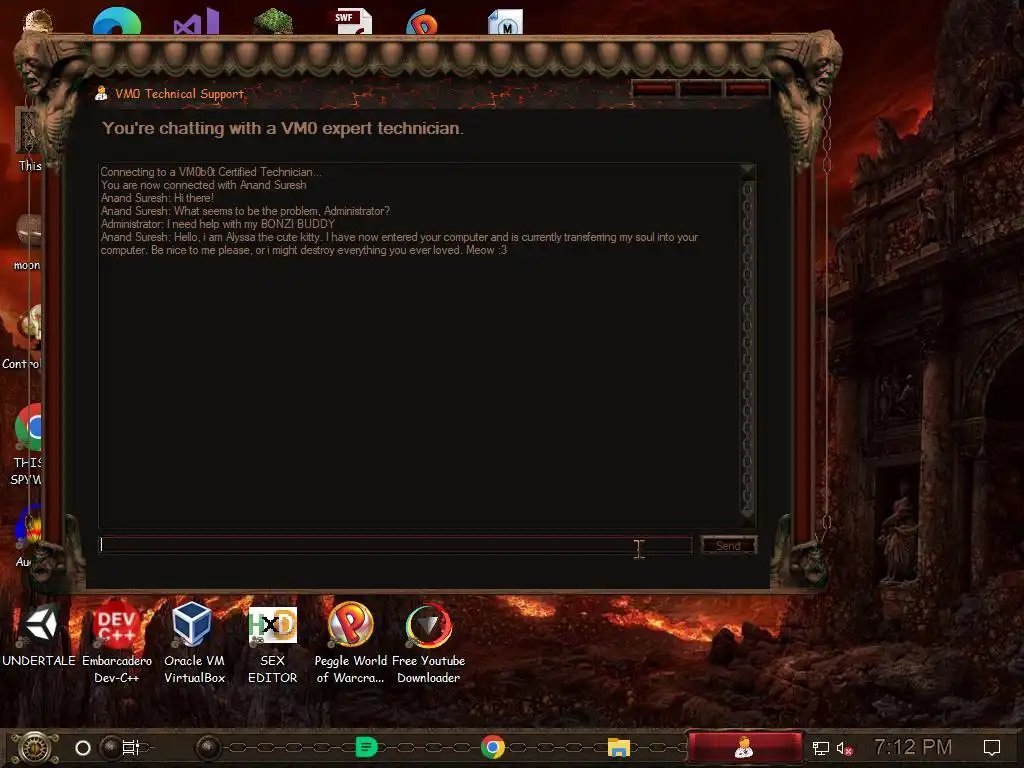Screen dimensions: 1024x768
Task: Open File Explorer from the taskbar
Action: pos(618,747)
